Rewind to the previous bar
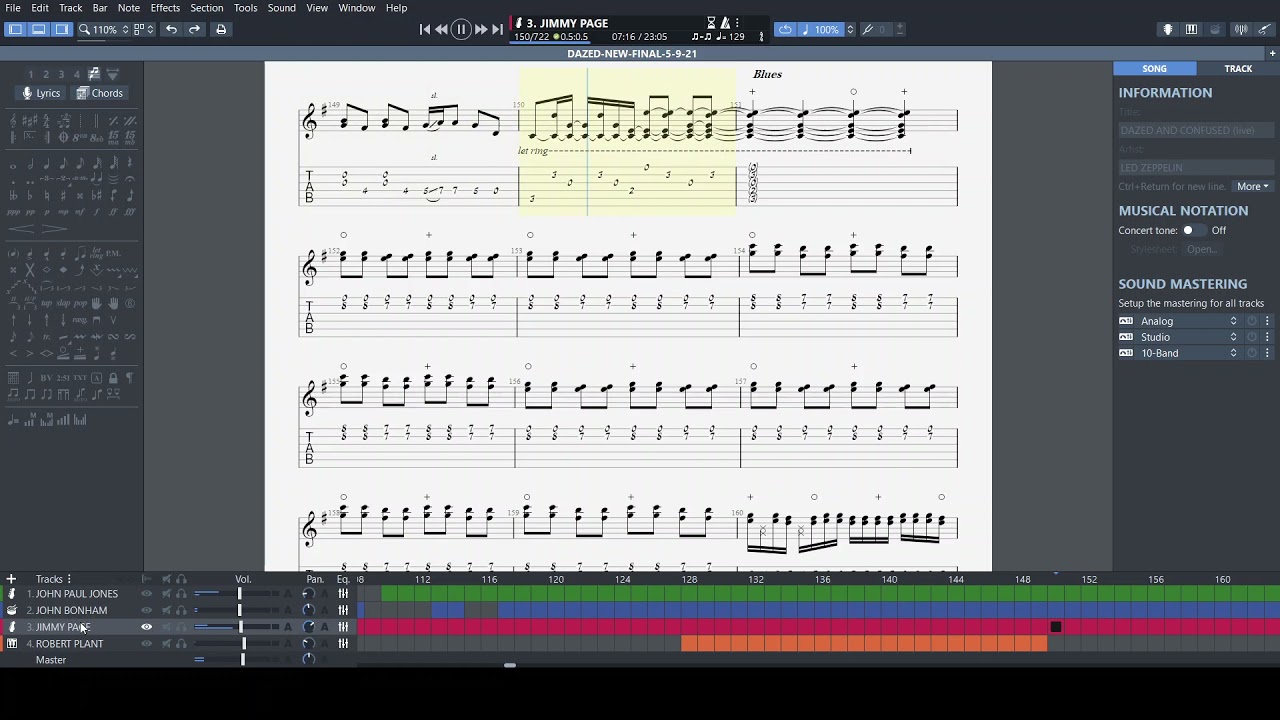 [x=442, y=29]
